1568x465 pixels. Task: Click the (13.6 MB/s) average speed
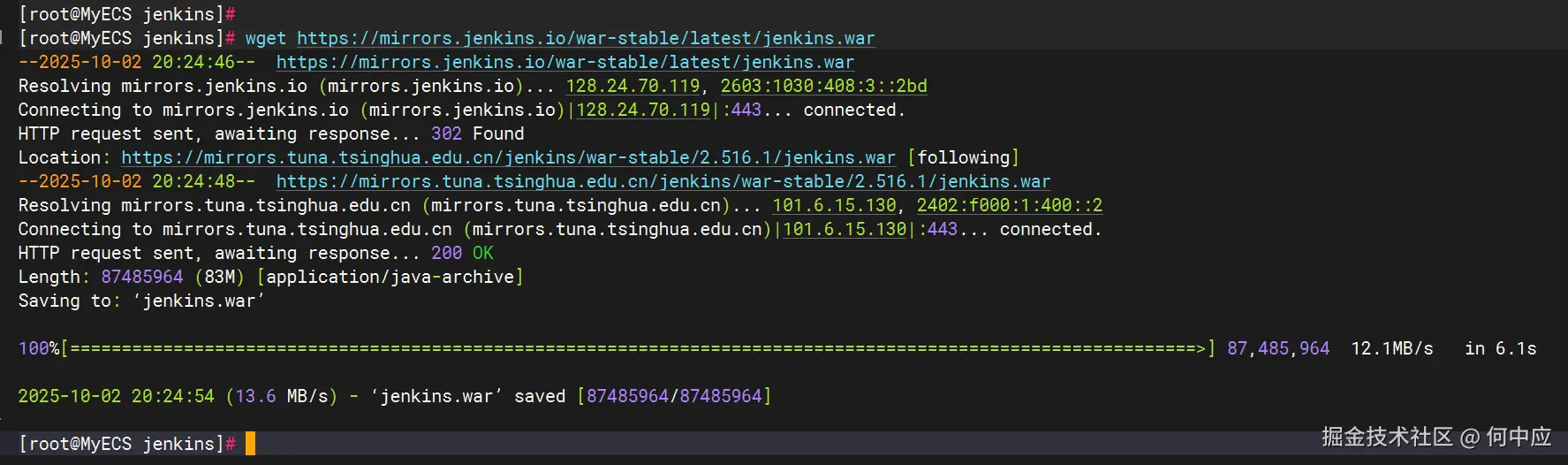tap(282, 396)
